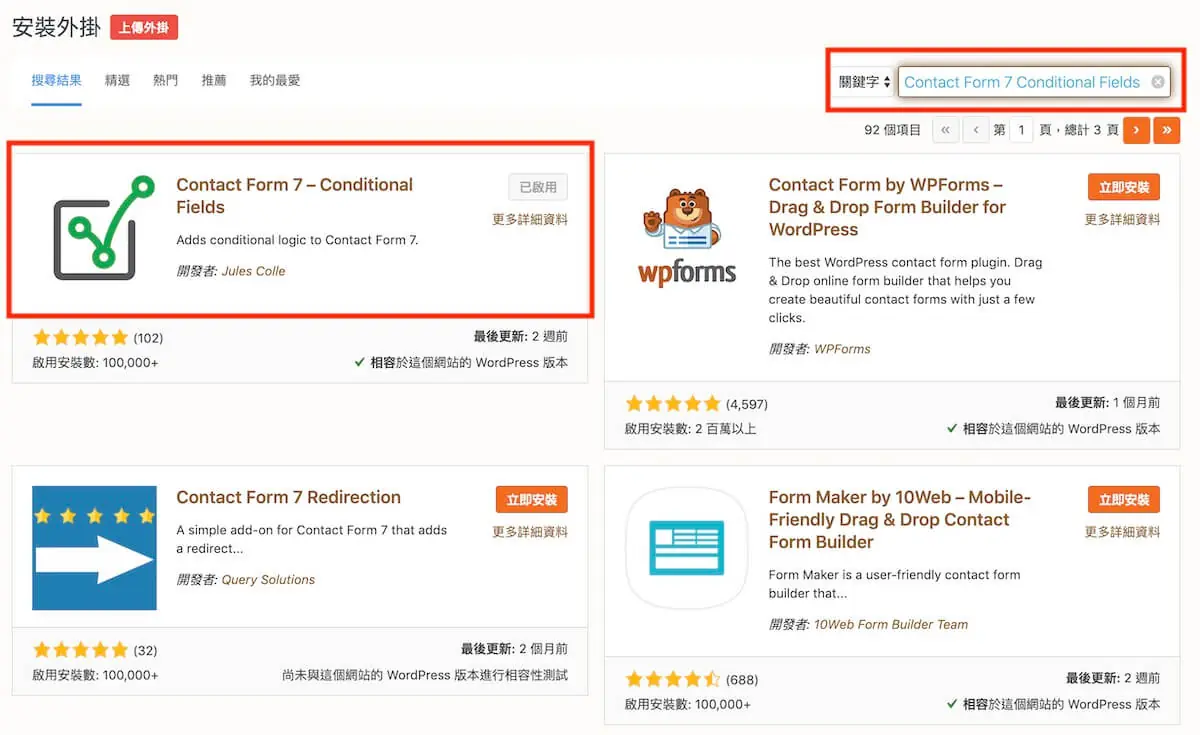
Task: Click developer link Jules Colle
Action: 253,271
